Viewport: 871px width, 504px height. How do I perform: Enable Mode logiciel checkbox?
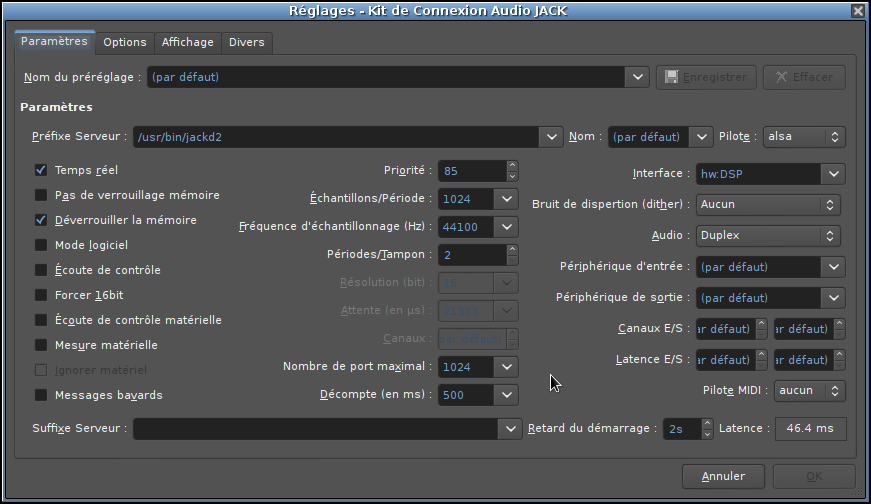pyautogui.click(x=41, y=245)
